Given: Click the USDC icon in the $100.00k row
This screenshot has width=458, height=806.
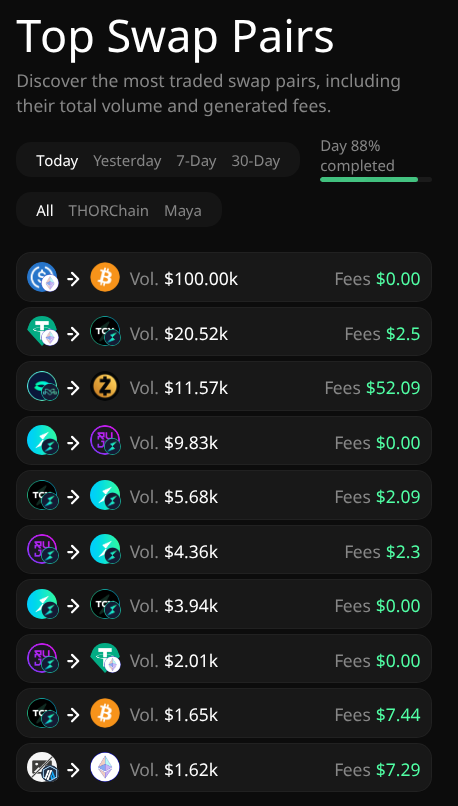Looking at the screenshot, I should [x=42, y=278].
